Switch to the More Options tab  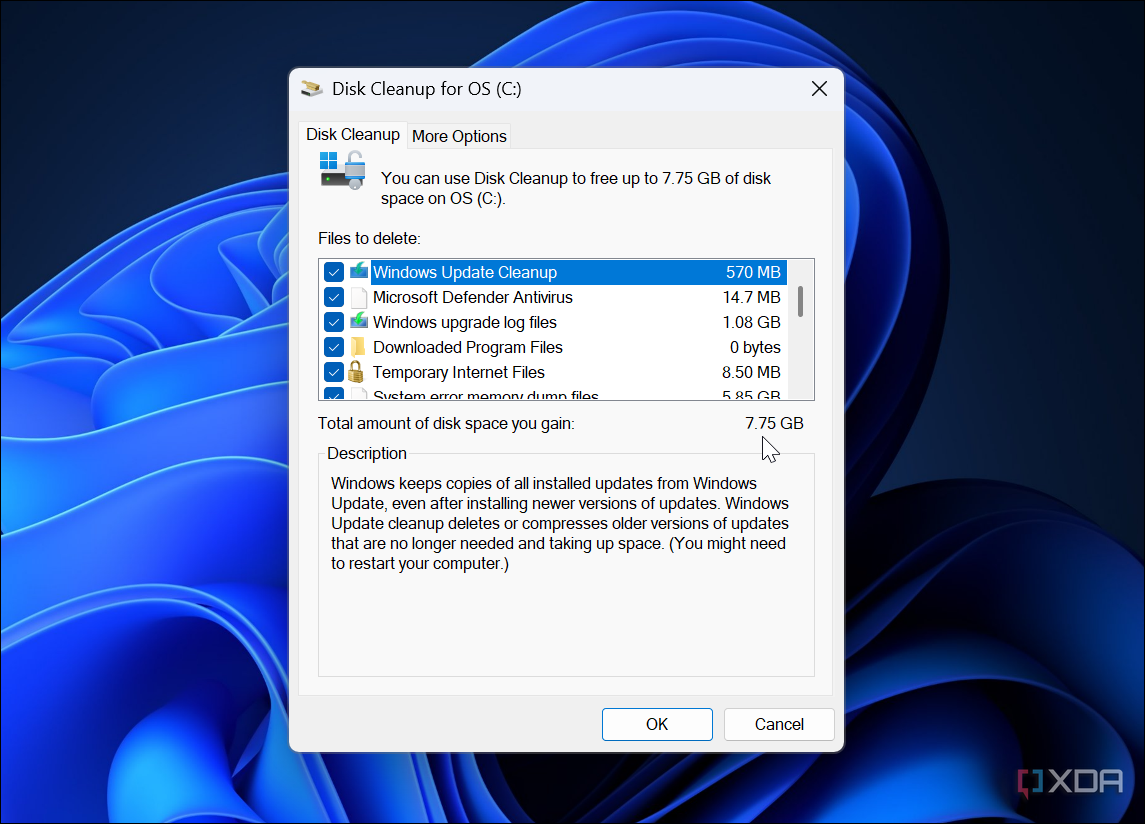tap(459, 136)
